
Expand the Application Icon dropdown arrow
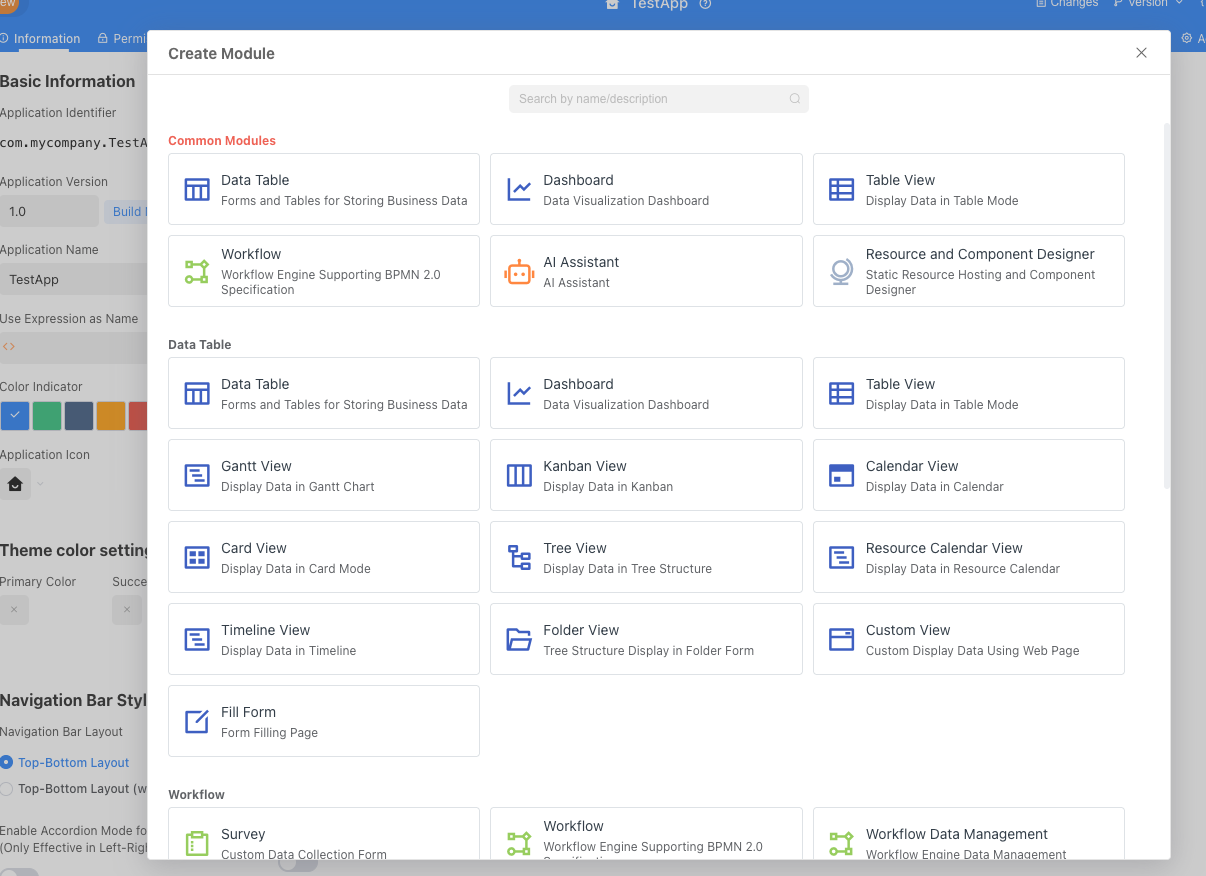pos(40,485)
